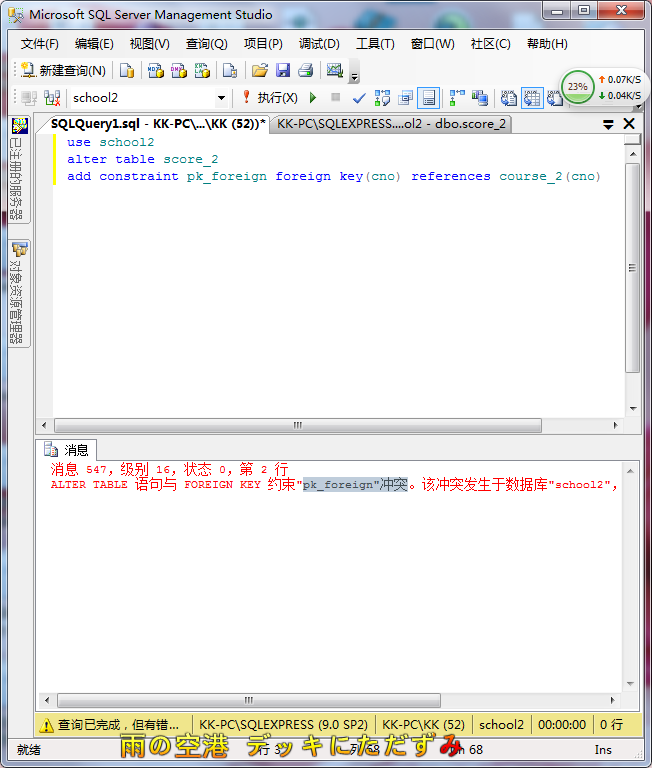Open the View (视图) menu
This screenshot has width=652, height=768.
pyautogui.click(x=149, y=44)
